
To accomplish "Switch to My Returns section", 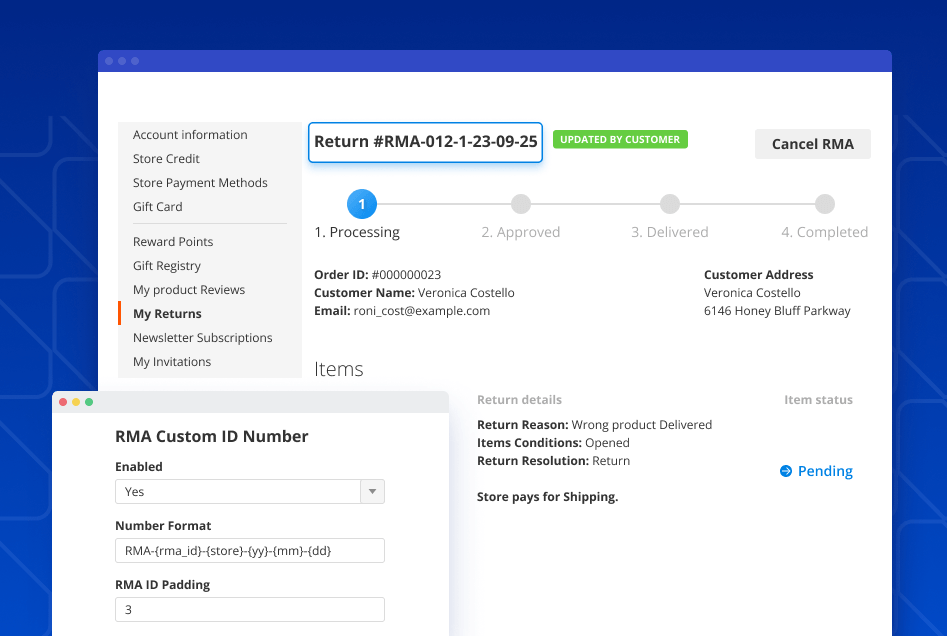I will pos(167,313).
